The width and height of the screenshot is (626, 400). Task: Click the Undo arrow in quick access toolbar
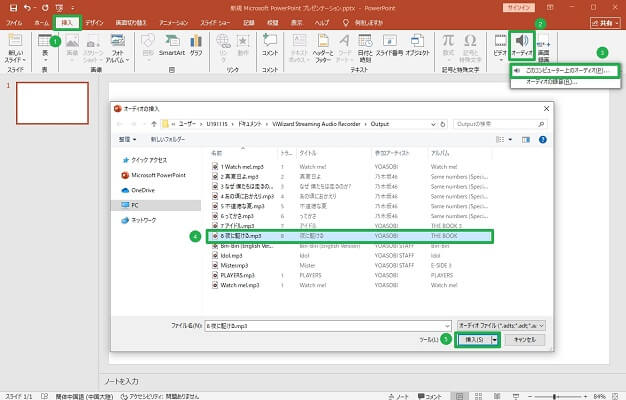(27, 8)
